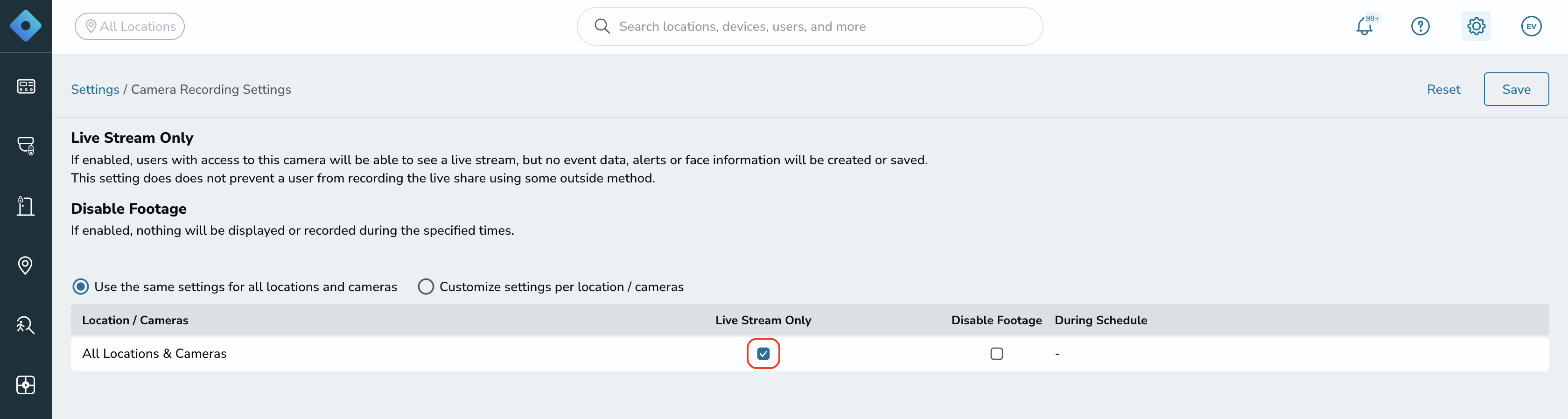Go back via the Settings breadcrumb link
1568x419 pixels.
coord(95,90)
